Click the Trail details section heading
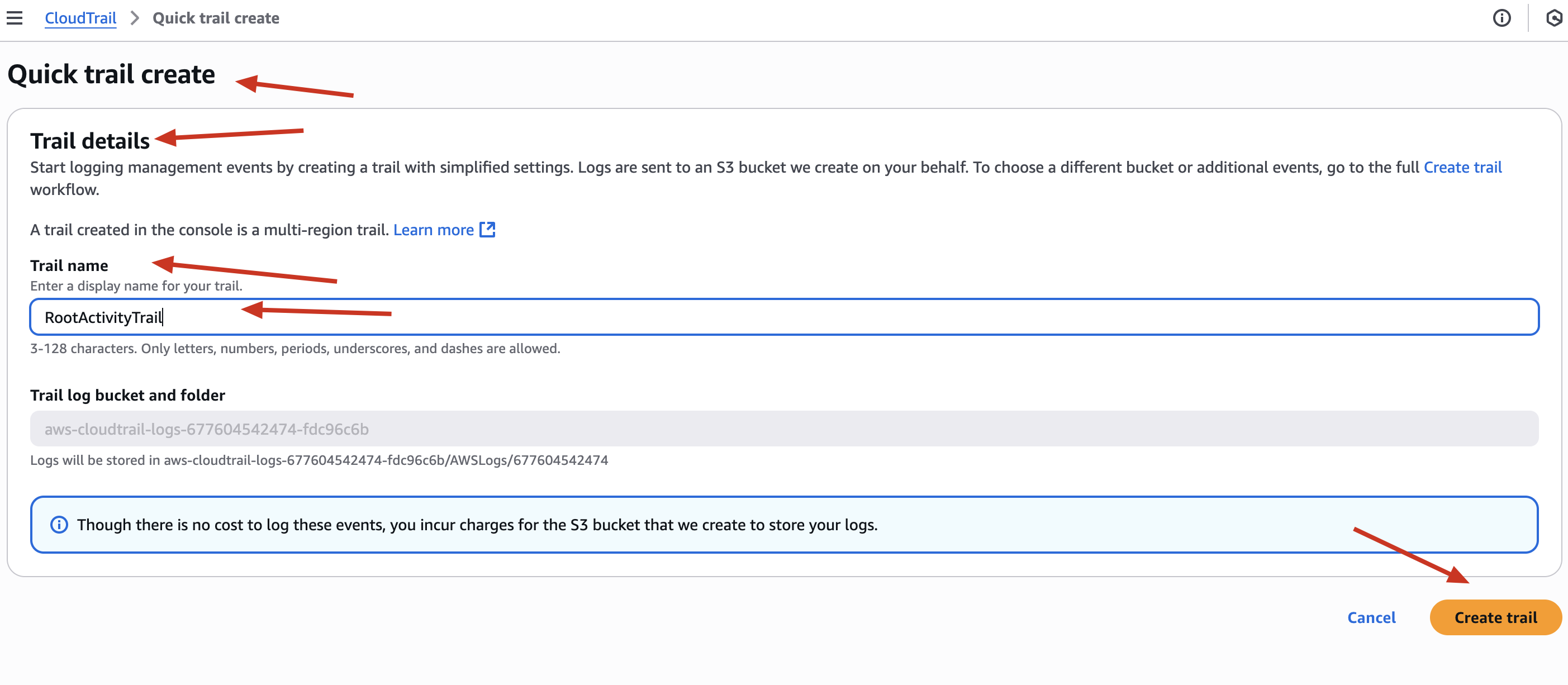Screen dimensions: 1568x685 coord(90,141)
